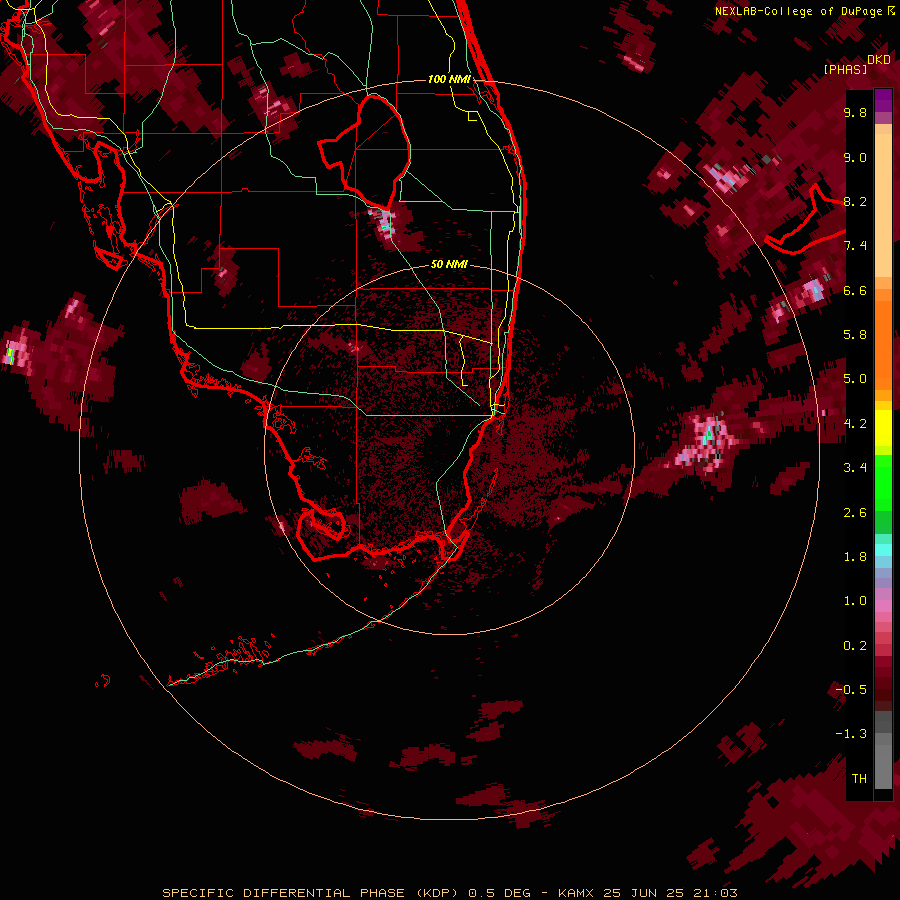
Task: Click the 7.4 legend value
Action: click(x=855, y=246)
